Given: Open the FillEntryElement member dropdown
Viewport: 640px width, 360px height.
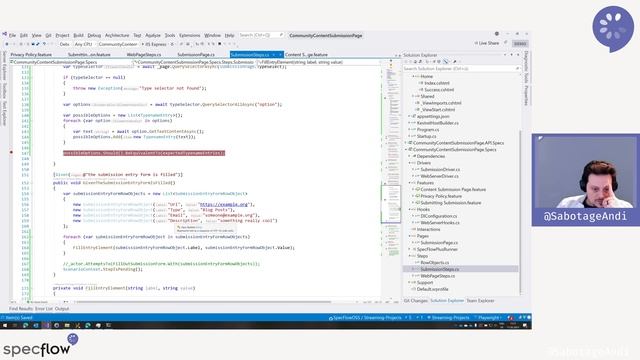Looking at the screenshot, I should click(x=320, y=62).
